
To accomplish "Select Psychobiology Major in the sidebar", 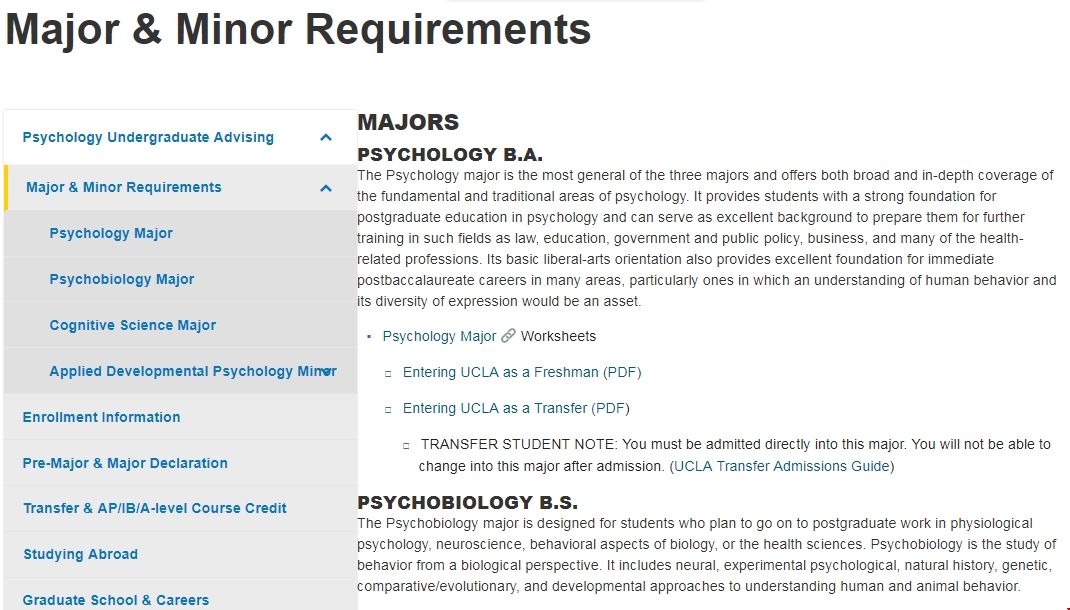I will [122, 279].
